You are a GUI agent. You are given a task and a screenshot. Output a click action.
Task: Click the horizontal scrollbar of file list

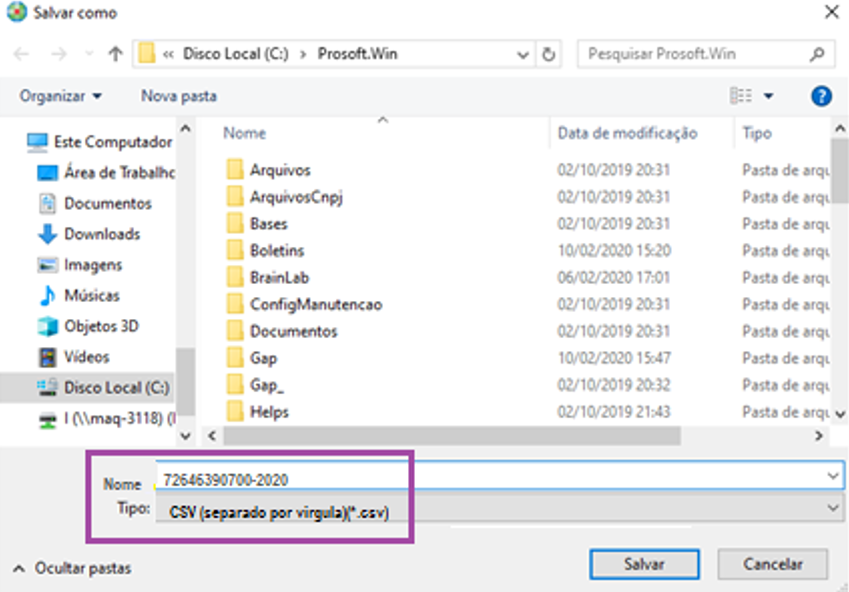click(x=450, y=436)
